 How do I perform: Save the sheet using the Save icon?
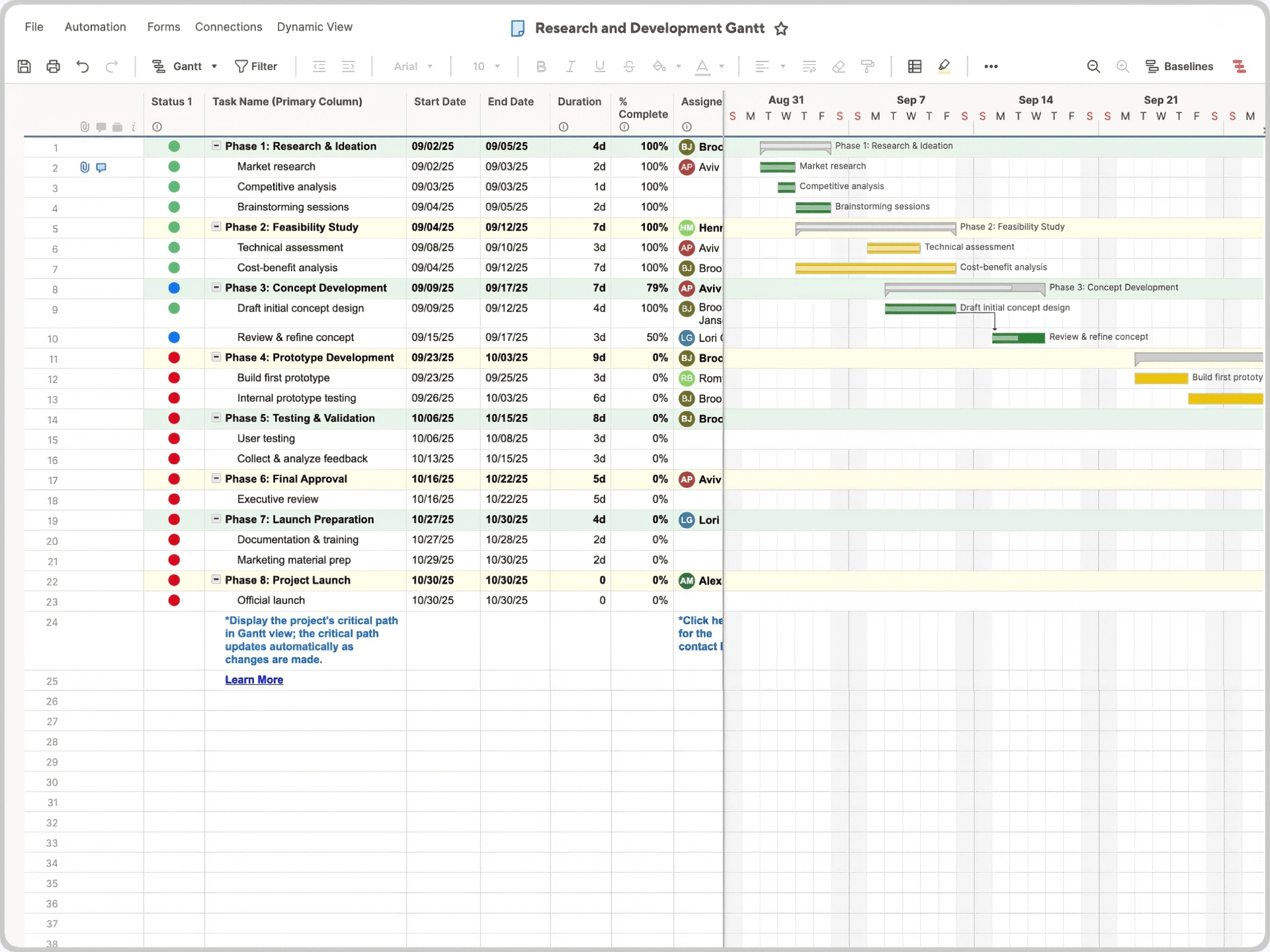coord(24,66)
